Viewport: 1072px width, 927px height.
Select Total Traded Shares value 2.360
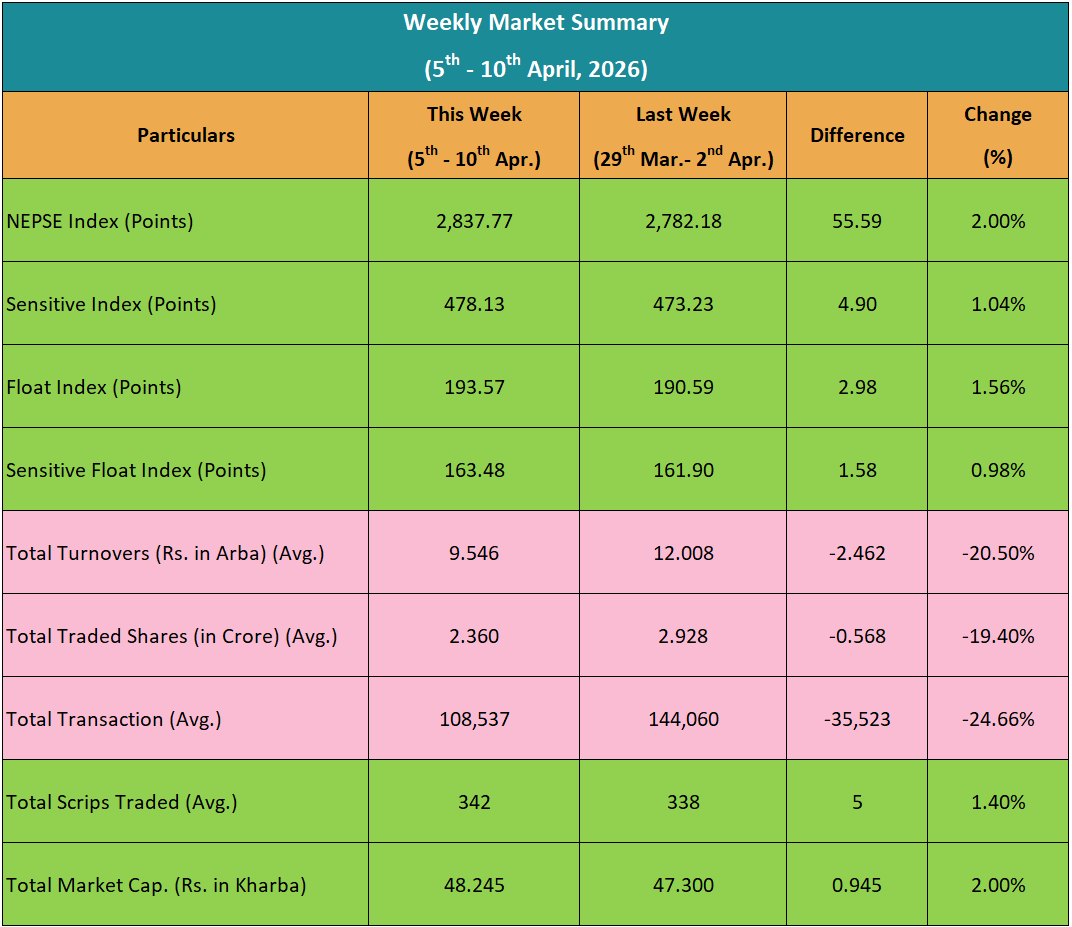tap(474, 636)
